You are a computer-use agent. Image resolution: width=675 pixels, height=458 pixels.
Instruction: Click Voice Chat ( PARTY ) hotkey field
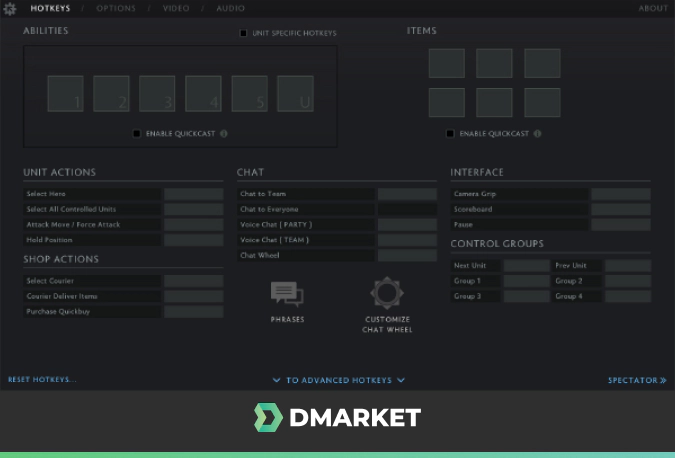click(407, 224)
